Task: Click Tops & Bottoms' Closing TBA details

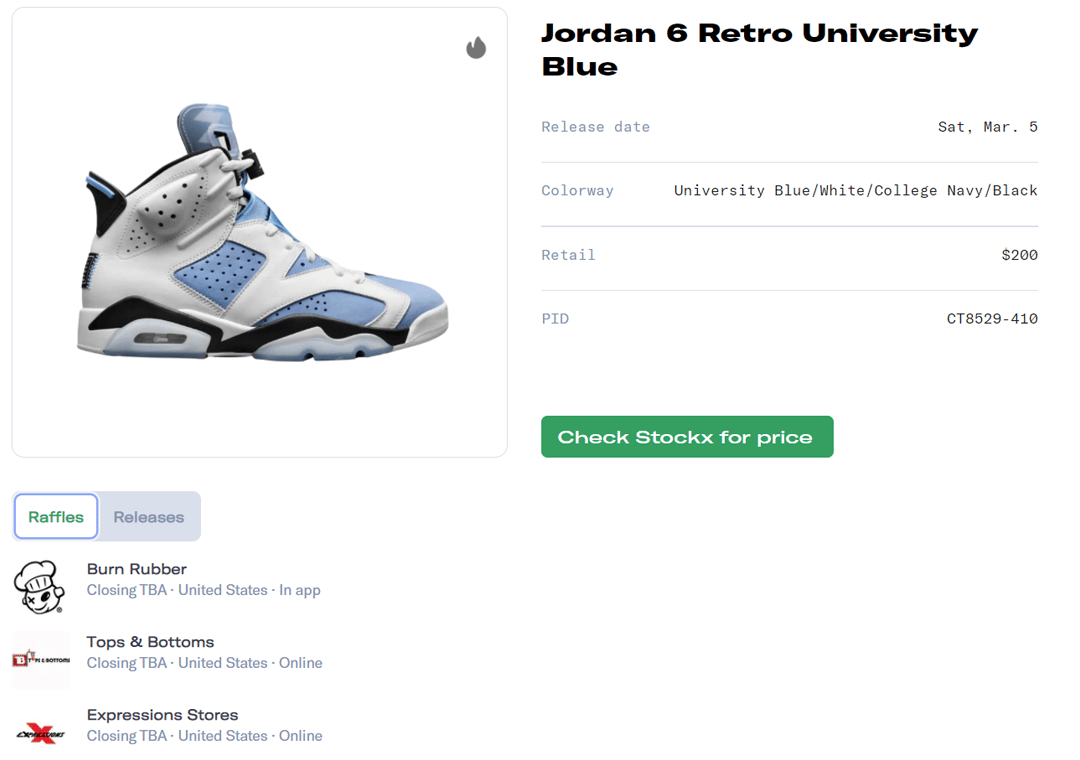Action: [204, 663]
